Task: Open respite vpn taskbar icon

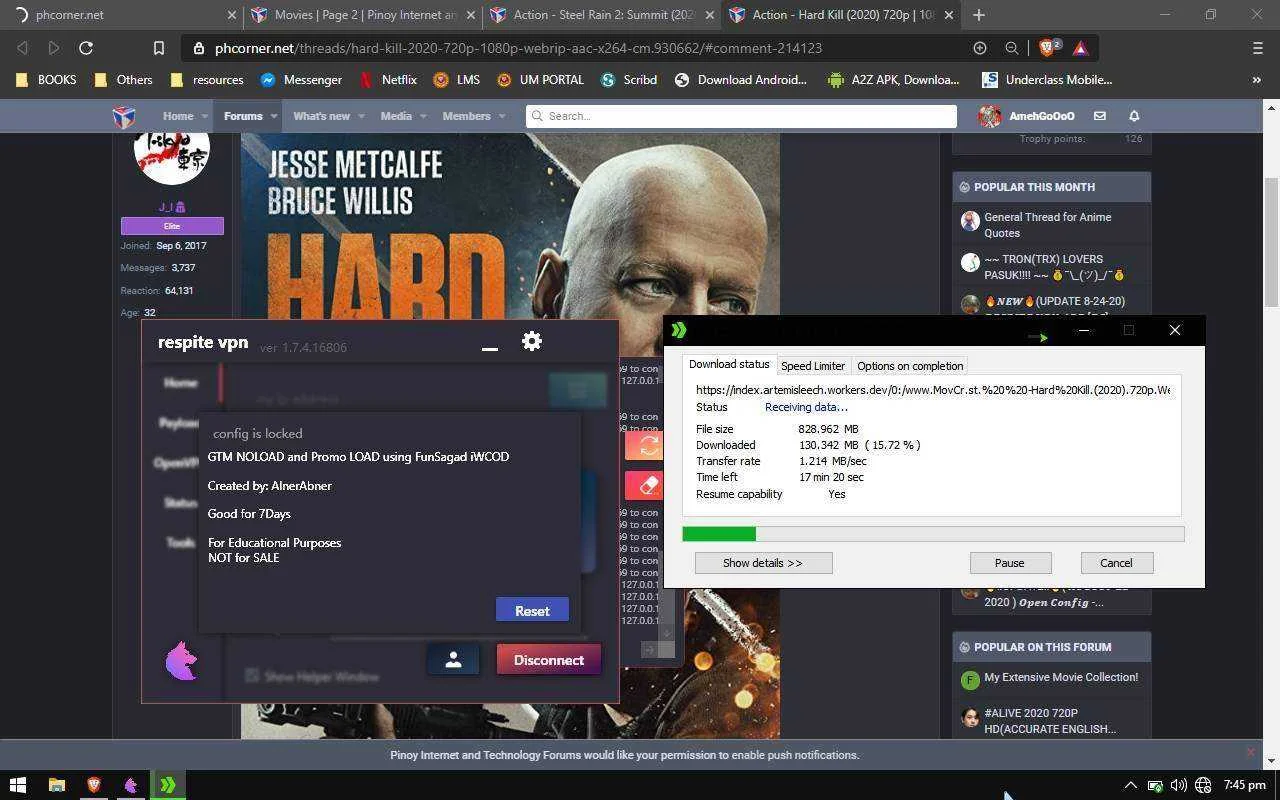Action: click(130, 785)
